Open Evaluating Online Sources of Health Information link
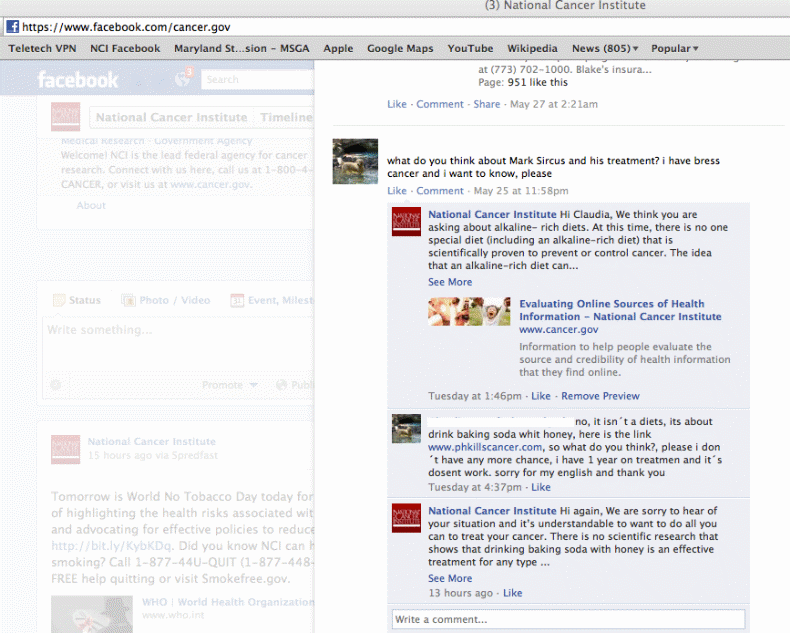Viewport: 790px width, 633px height. (620, 310)
